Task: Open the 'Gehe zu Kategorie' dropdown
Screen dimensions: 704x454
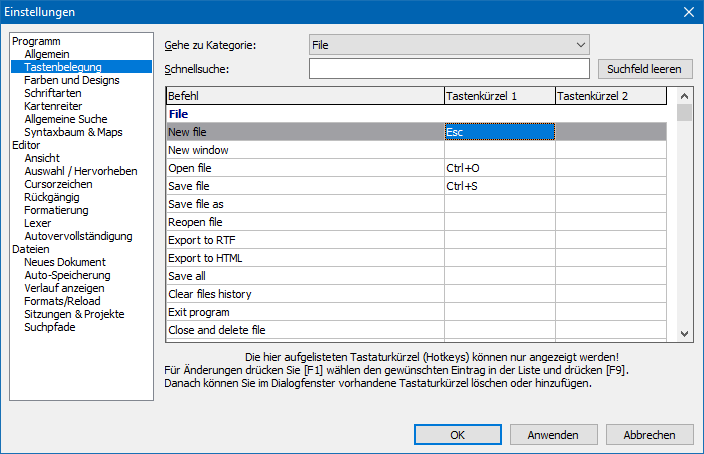Action: pyautogui.click(x=448, y=45)
